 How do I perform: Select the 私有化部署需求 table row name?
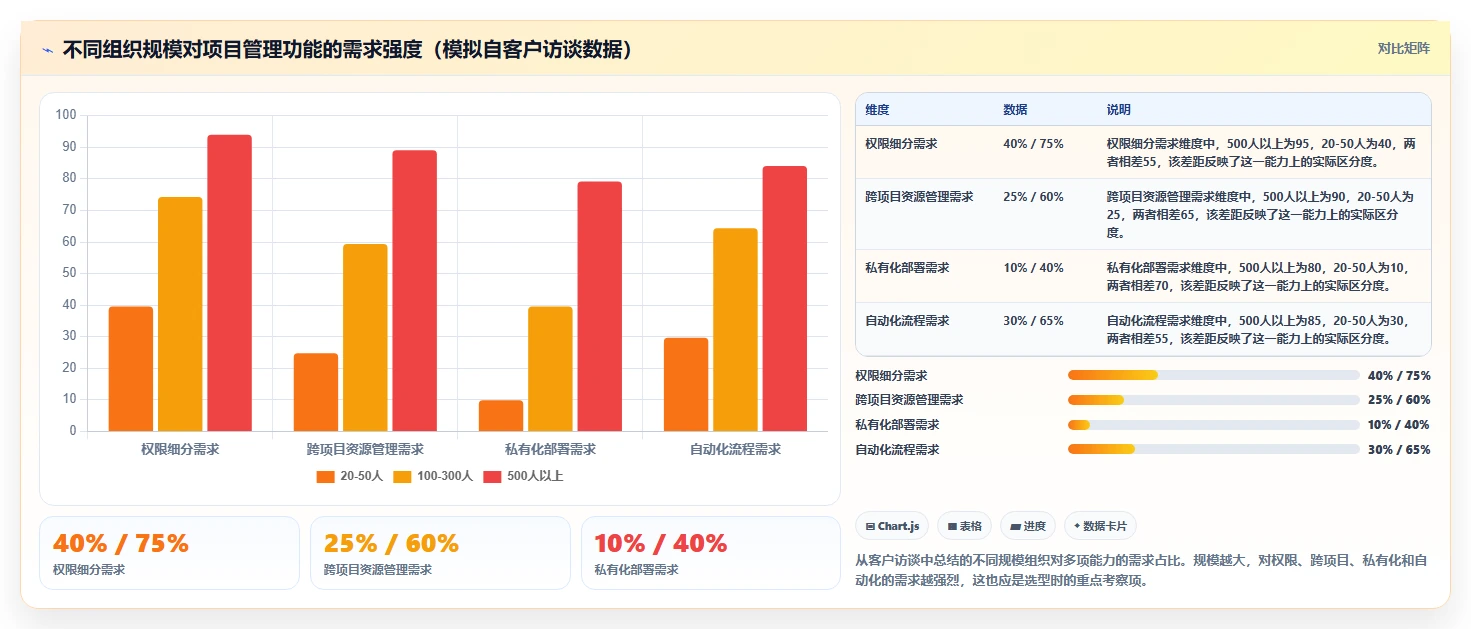tap(907, 268)
